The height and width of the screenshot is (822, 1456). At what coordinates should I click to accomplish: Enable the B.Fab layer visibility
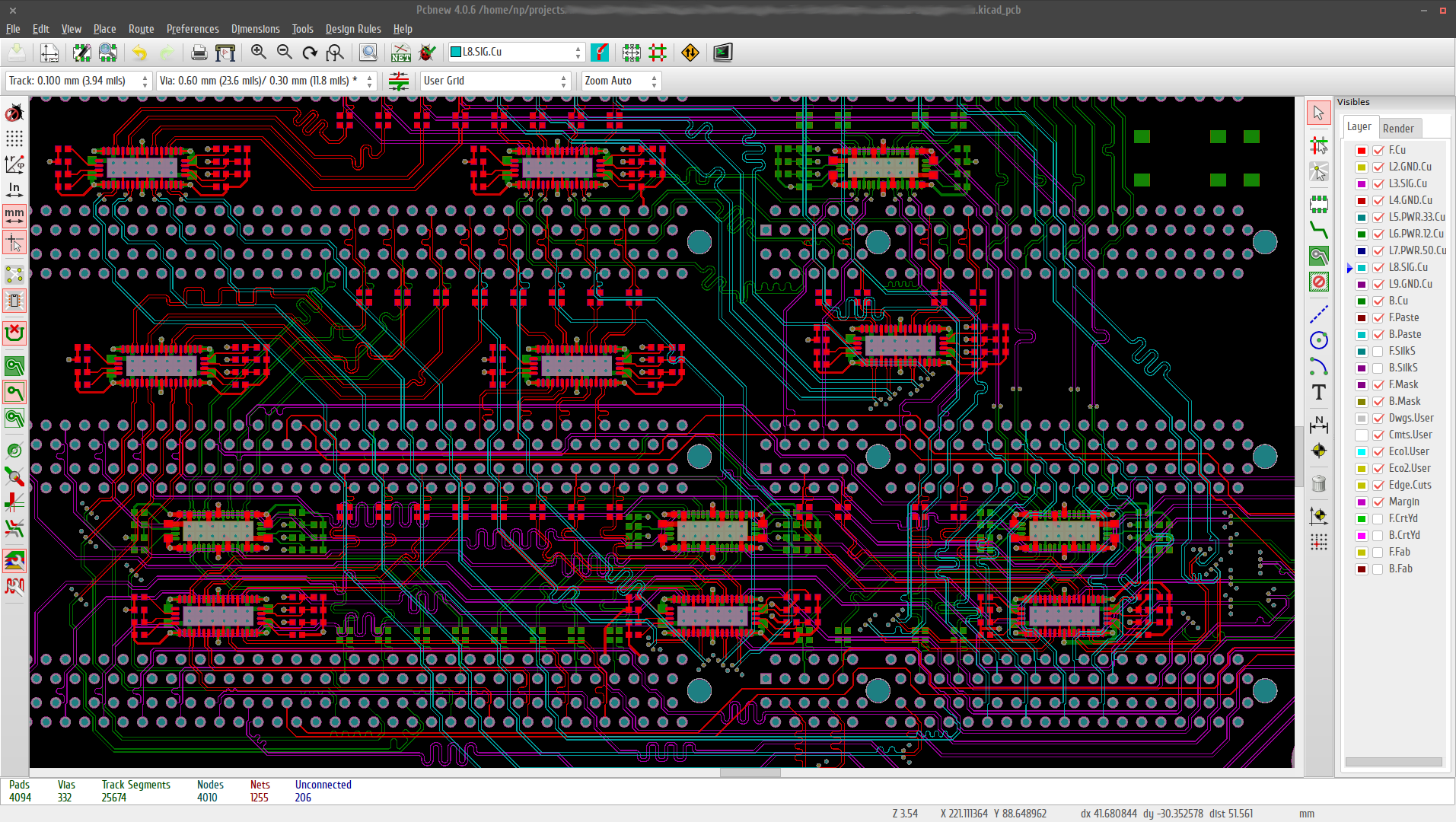click(1378, 569)
